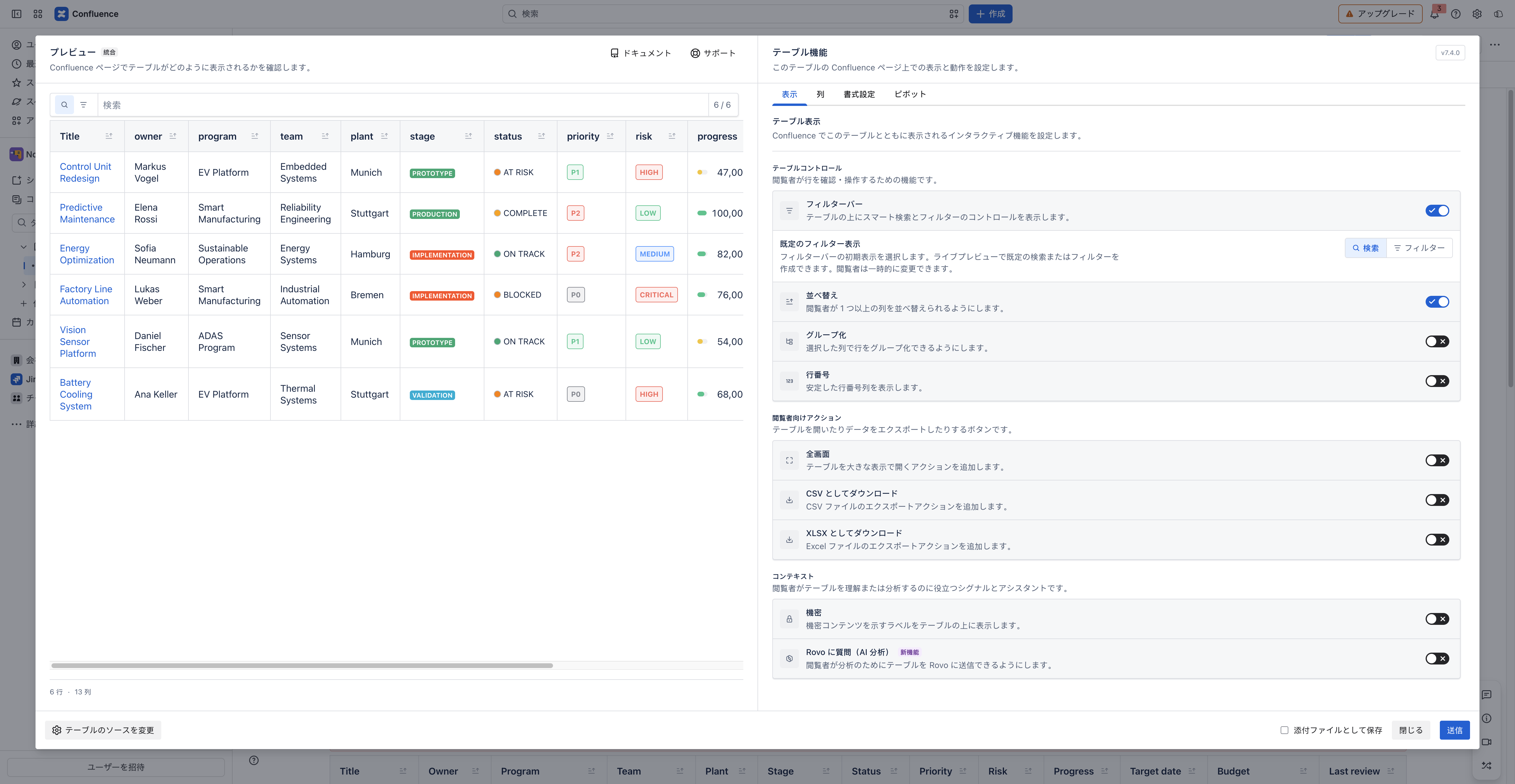Open the help question mark icon in top bar

(x=1456, y=14)
